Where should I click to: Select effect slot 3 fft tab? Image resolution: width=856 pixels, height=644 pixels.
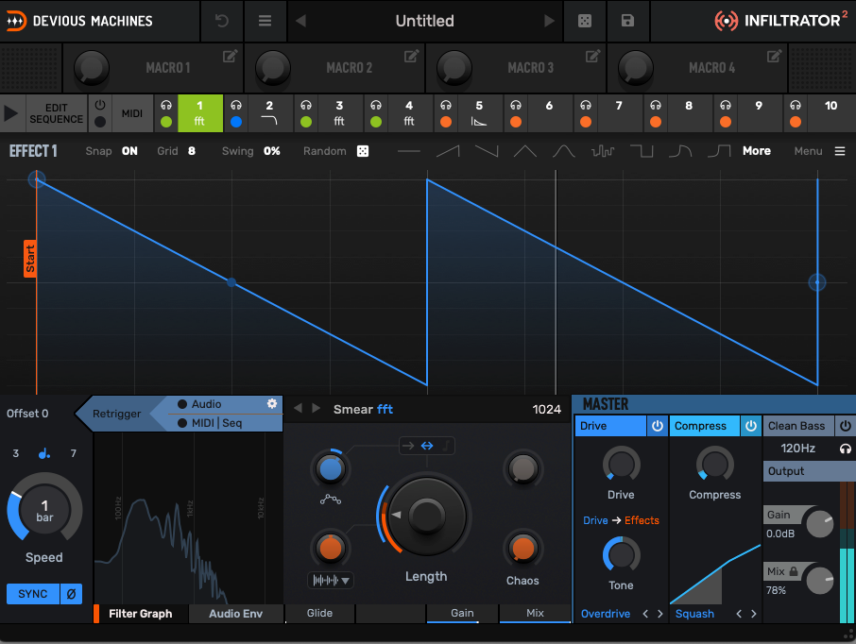tap(339, 113)
